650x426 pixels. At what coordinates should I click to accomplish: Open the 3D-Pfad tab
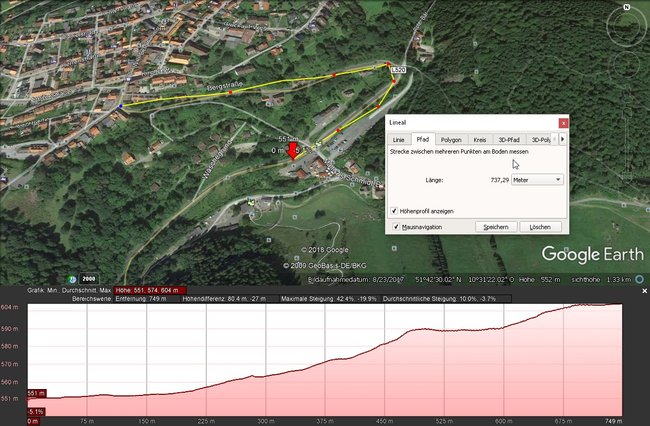tap(509, 140)
